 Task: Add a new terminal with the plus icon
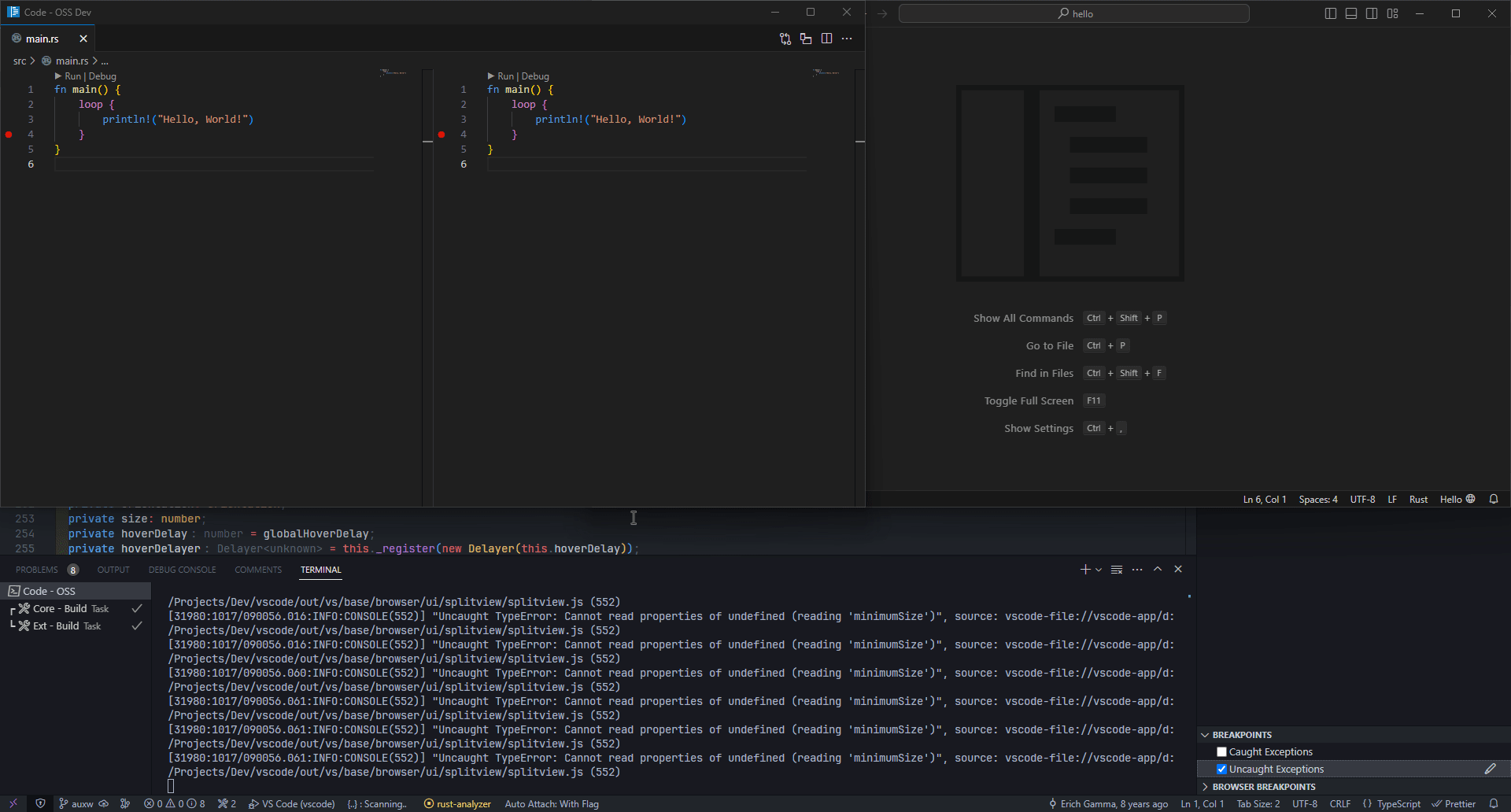(1084, 569)
